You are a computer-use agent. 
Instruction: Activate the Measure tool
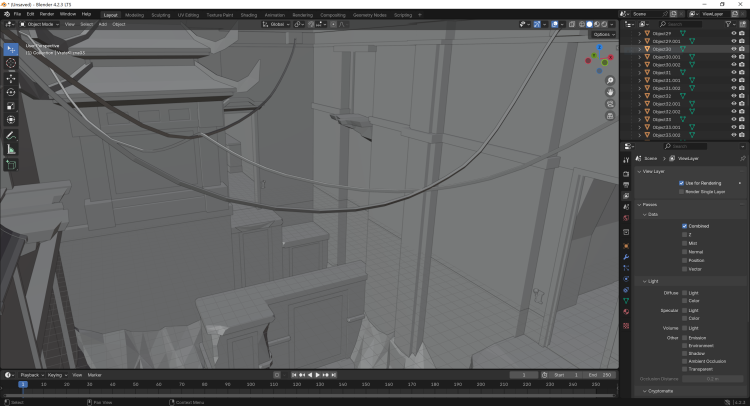pyautogui.click(x=11, y=149)
